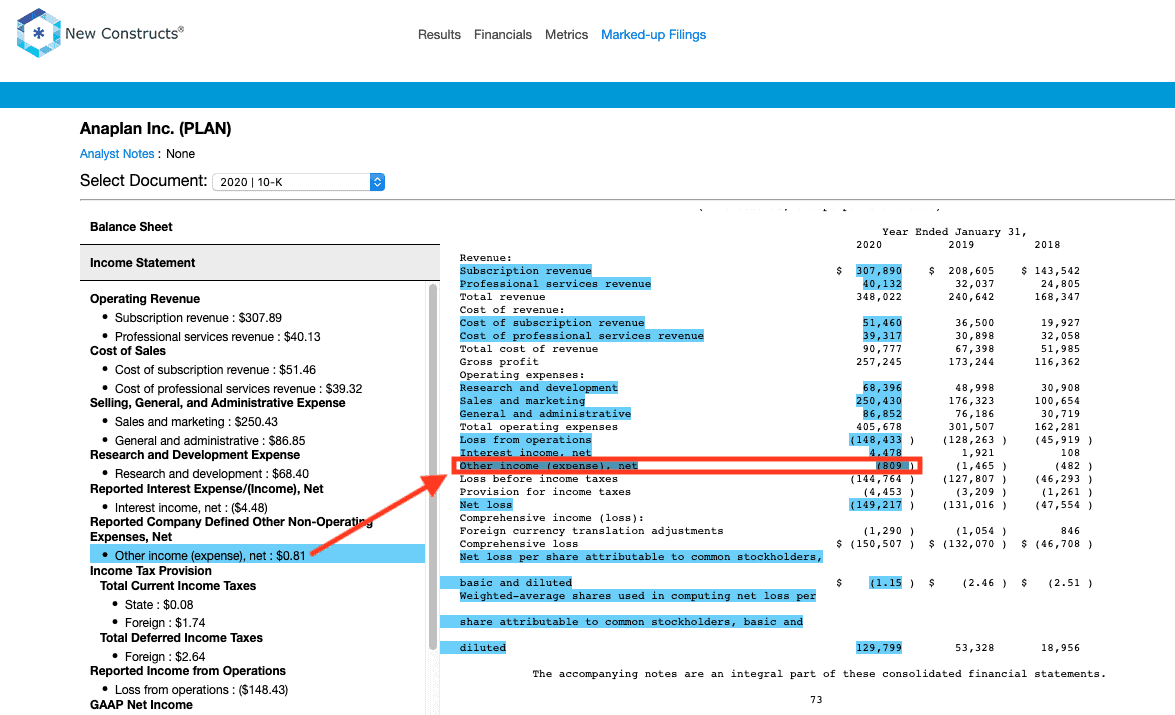Screen dimensions: 1175x715
Task: Click 'Net loss per share attributable' line
Action: click(x=641, y=557)
